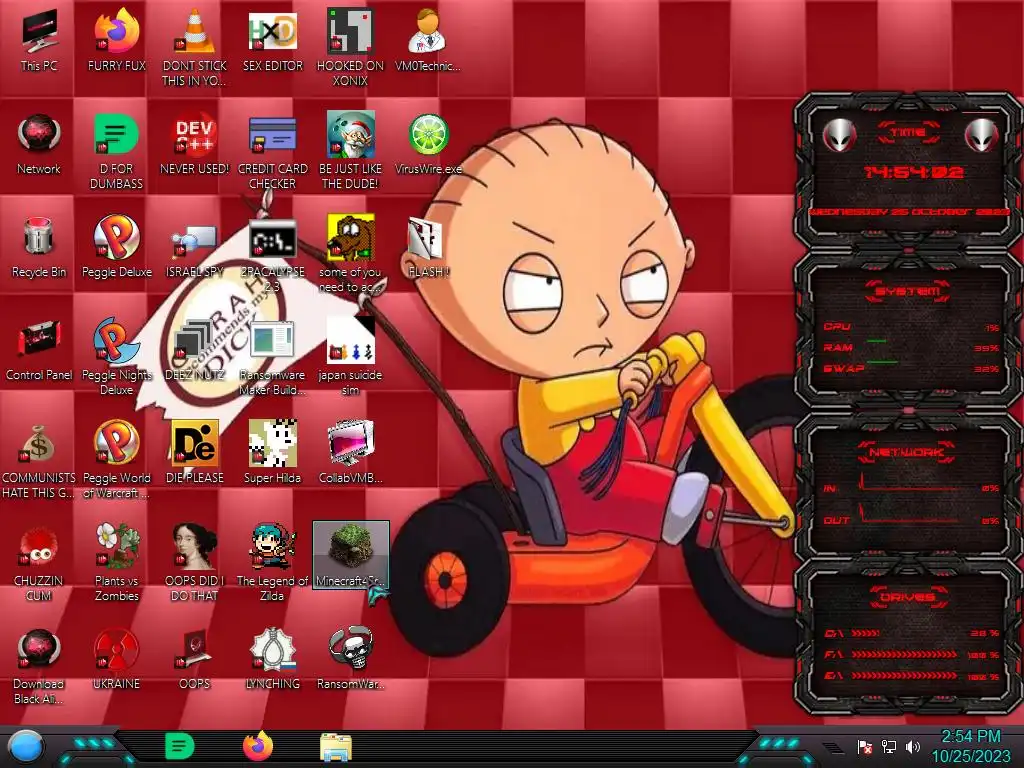This screenshot has height=768, width=1024.
Task: Select the OOPS laptop shortcut
Action: pos(195,660)
